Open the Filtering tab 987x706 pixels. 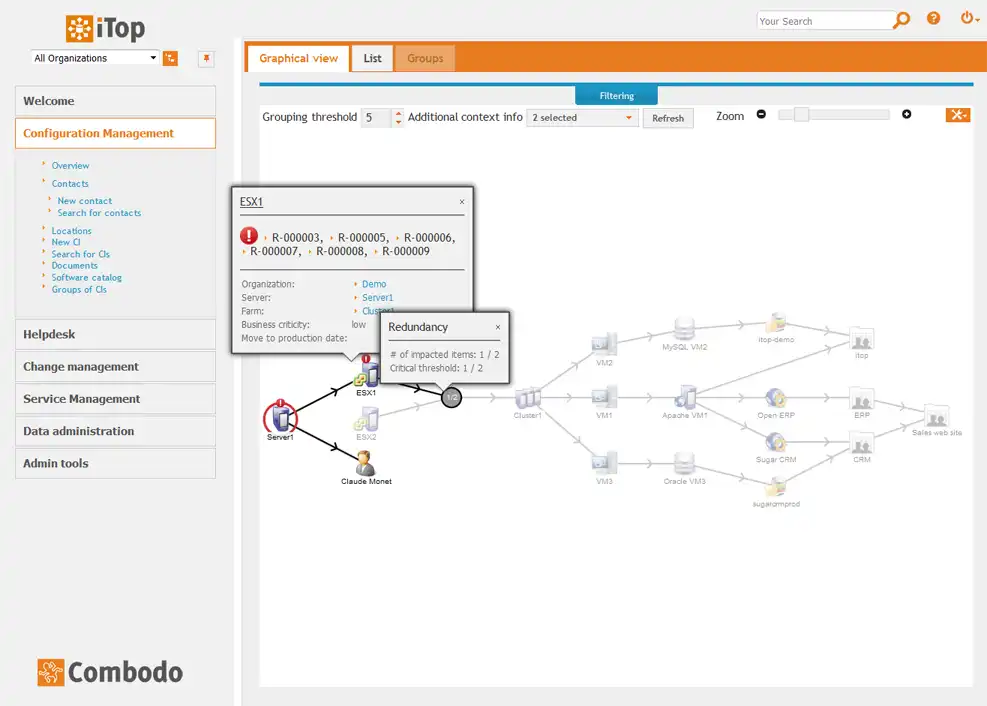tap(616, 95)
